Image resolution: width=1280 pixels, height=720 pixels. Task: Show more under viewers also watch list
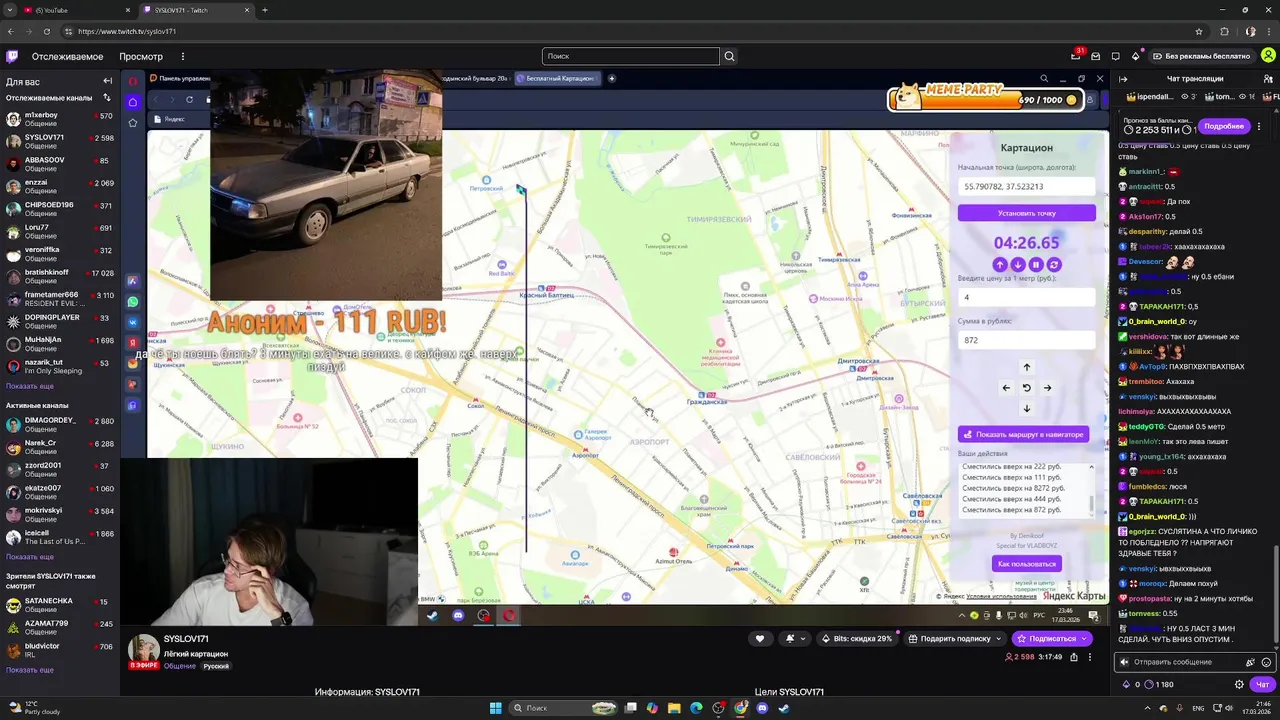[30, 670]
